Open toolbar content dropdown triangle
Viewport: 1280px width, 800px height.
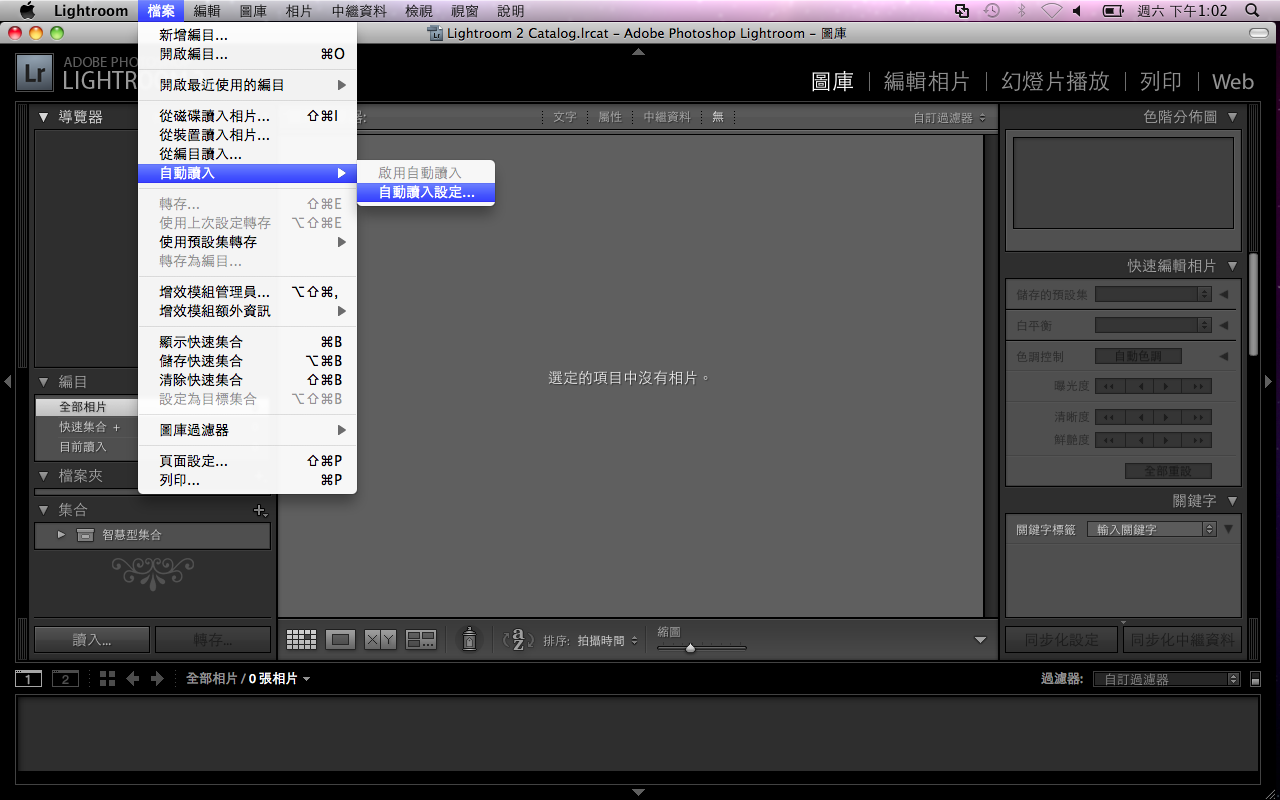980,640
